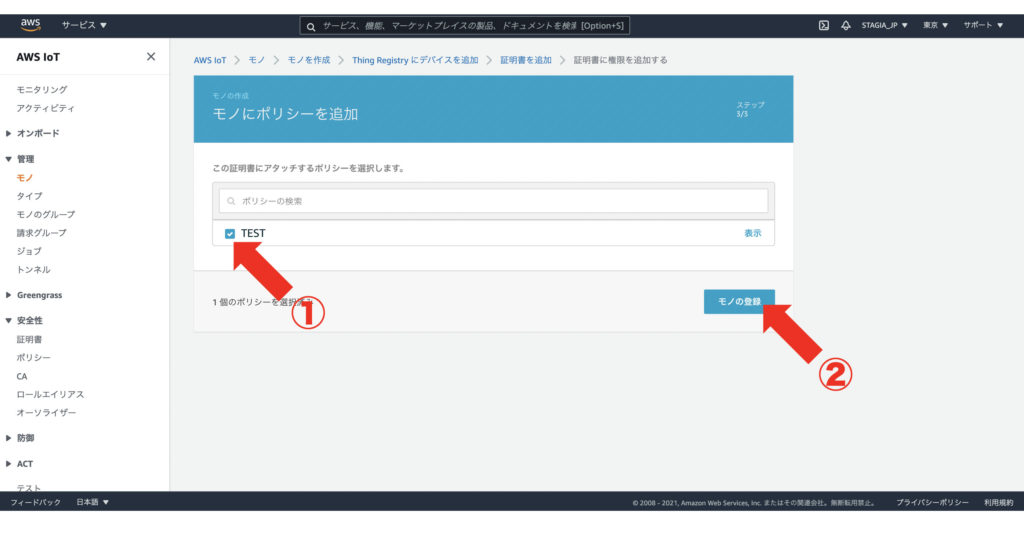Image resolution: width=1024 pixels, height=538 pixels.
Task: Click the AWS logo in header
Action: point(30,25)
